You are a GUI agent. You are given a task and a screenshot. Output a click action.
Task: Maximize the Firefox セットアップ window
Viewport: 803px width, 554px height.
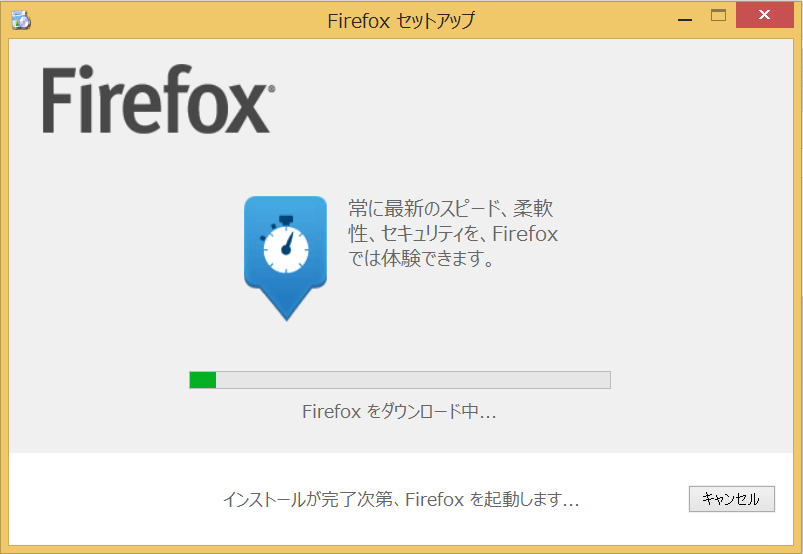719,16
